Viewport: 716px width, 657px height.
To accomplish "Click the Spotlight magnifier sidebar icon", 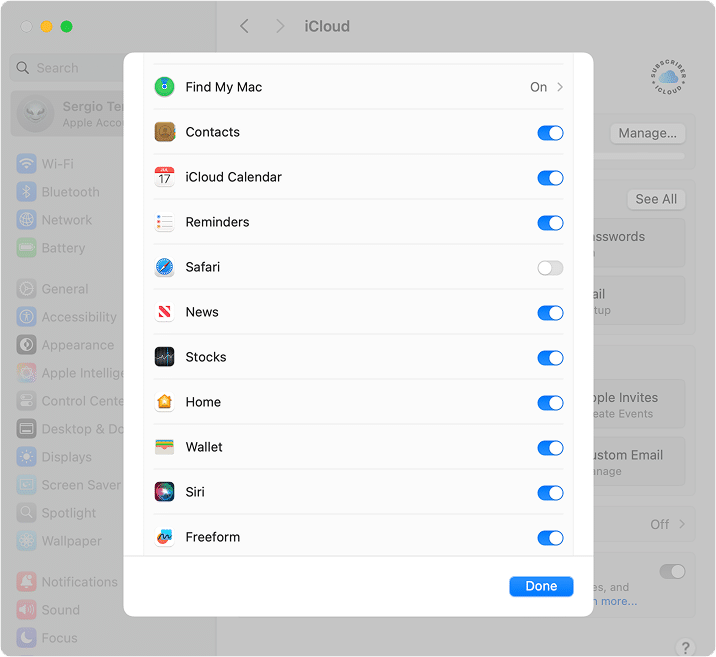I will click(x=26, y=513).
